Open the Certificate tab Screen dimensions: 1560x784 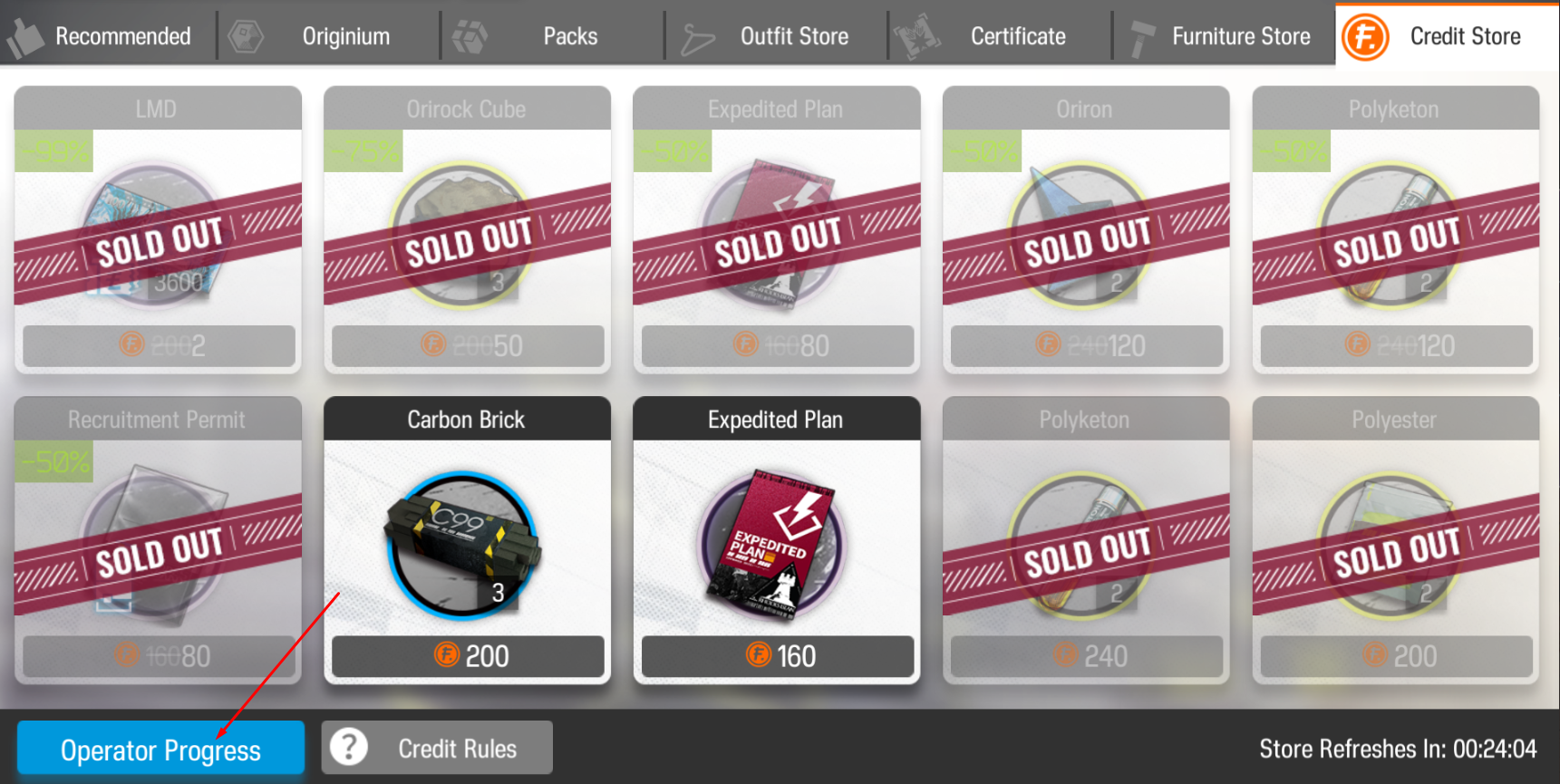coord(1000,36)
